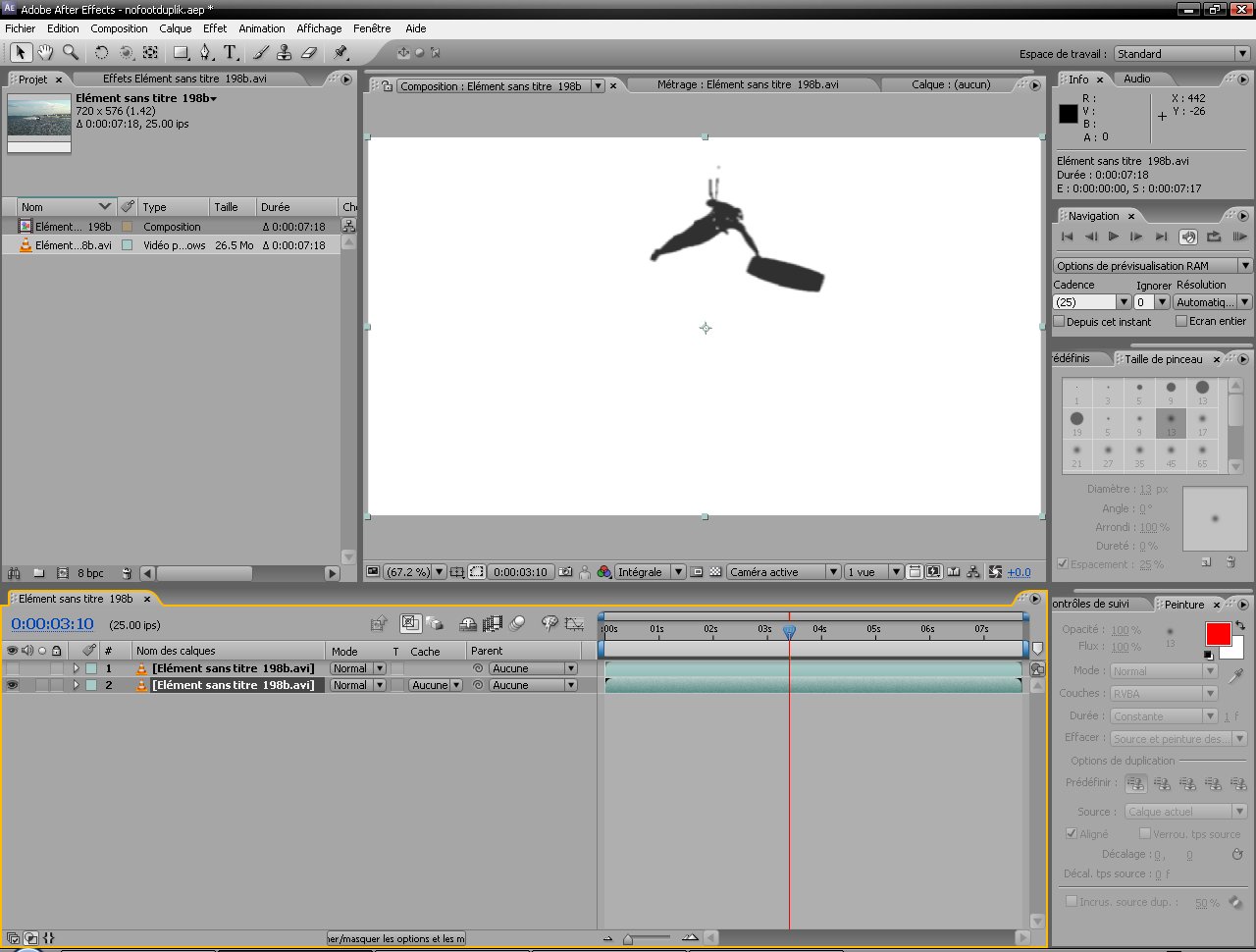
Task: Click the brainstorm icon in timeline
Action: 549,623
